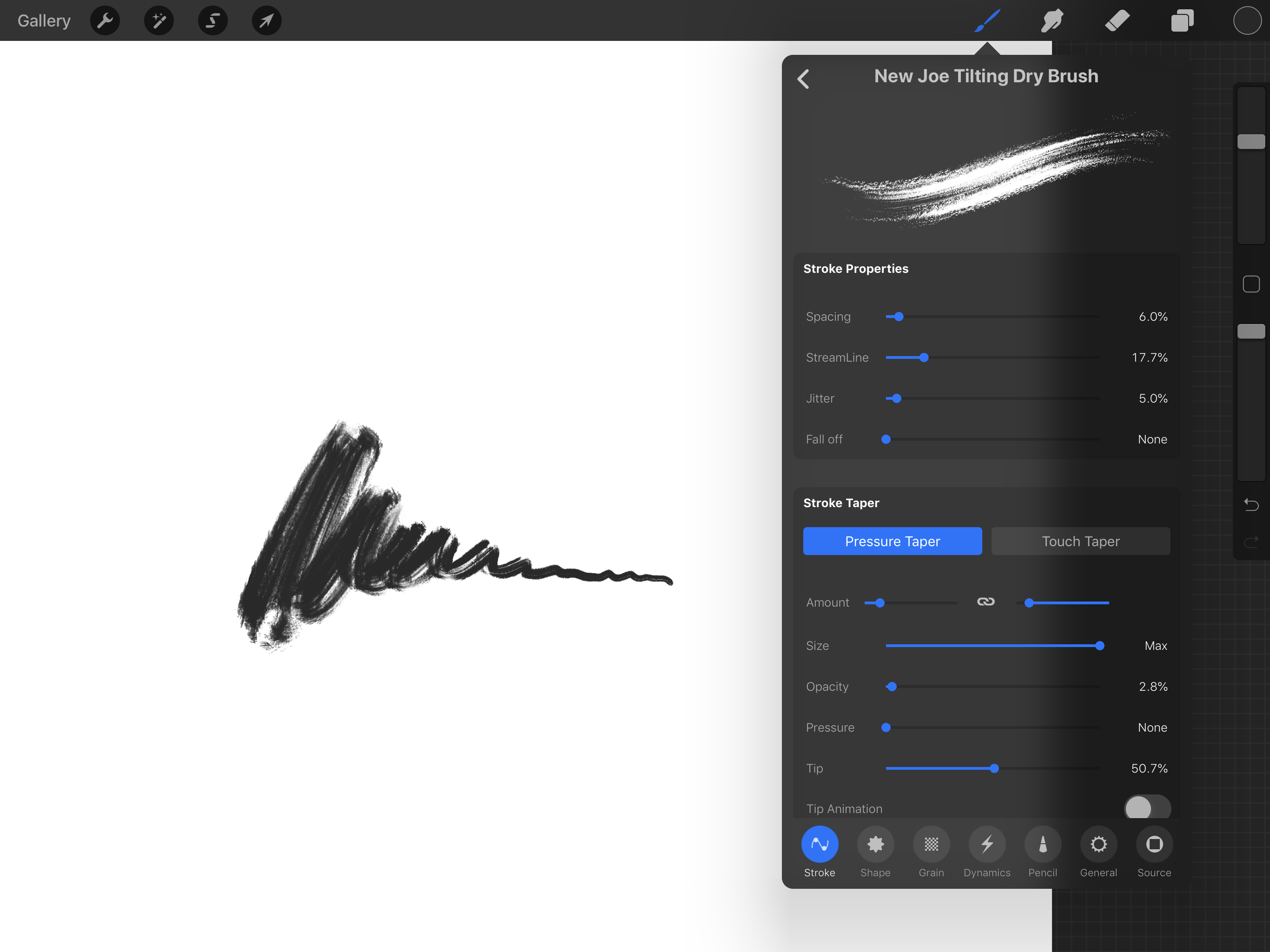The image size is (1270, 952).
Task: Open the Selection tool
Action: (x=213, y=20)
